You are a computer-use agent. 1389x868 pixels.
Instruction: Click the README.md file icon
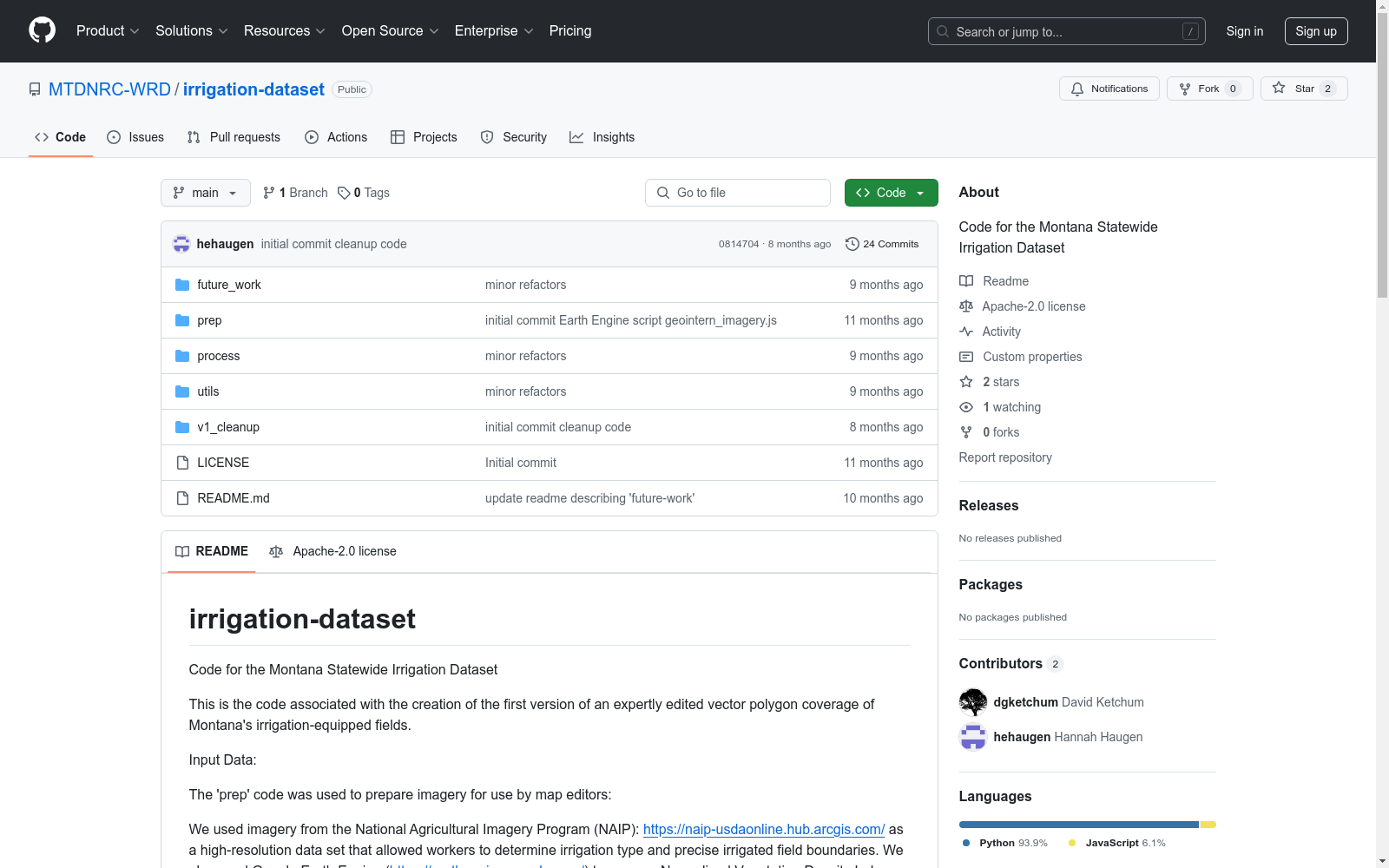182,498
